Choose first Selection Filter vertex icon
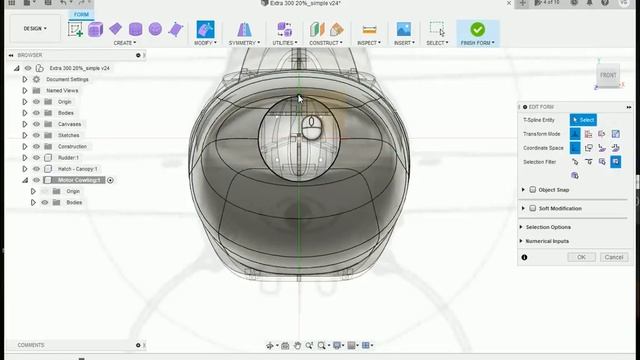Image resolution: width=640 pixels, height=360 pixels. tap(575, 162)
